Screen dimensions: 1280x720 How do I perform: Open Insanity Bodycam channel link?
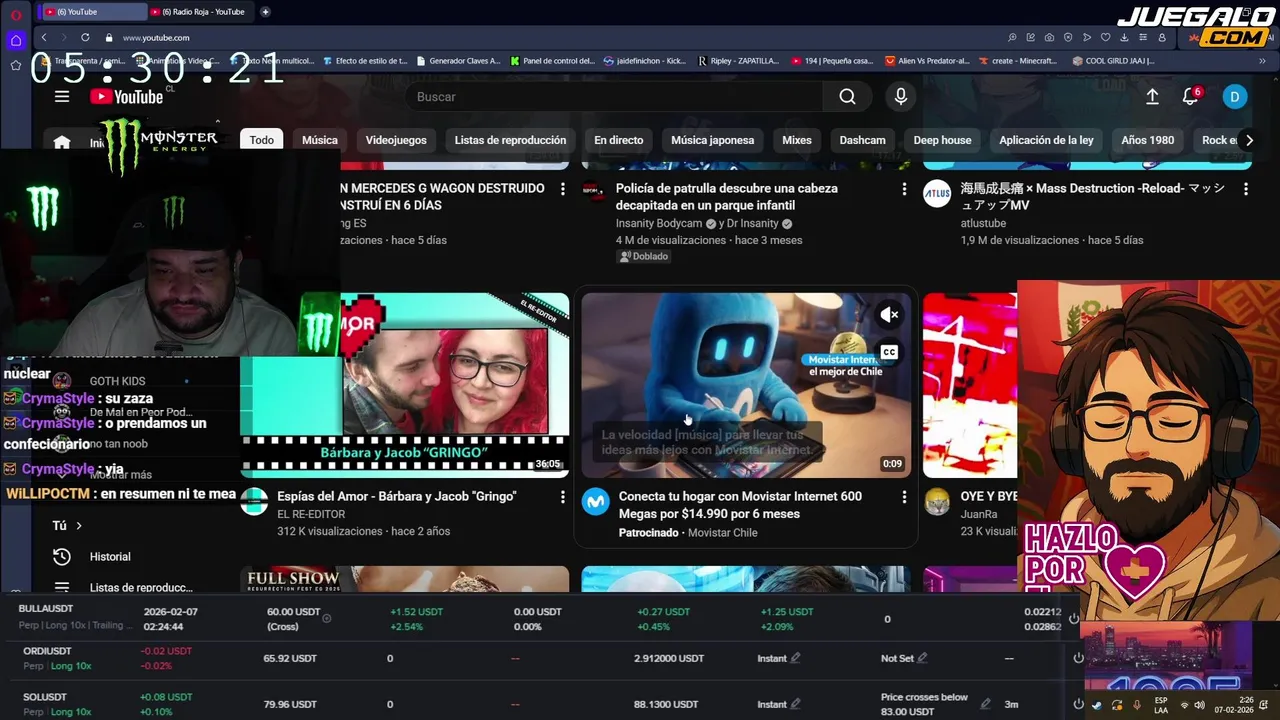(659, 224)
